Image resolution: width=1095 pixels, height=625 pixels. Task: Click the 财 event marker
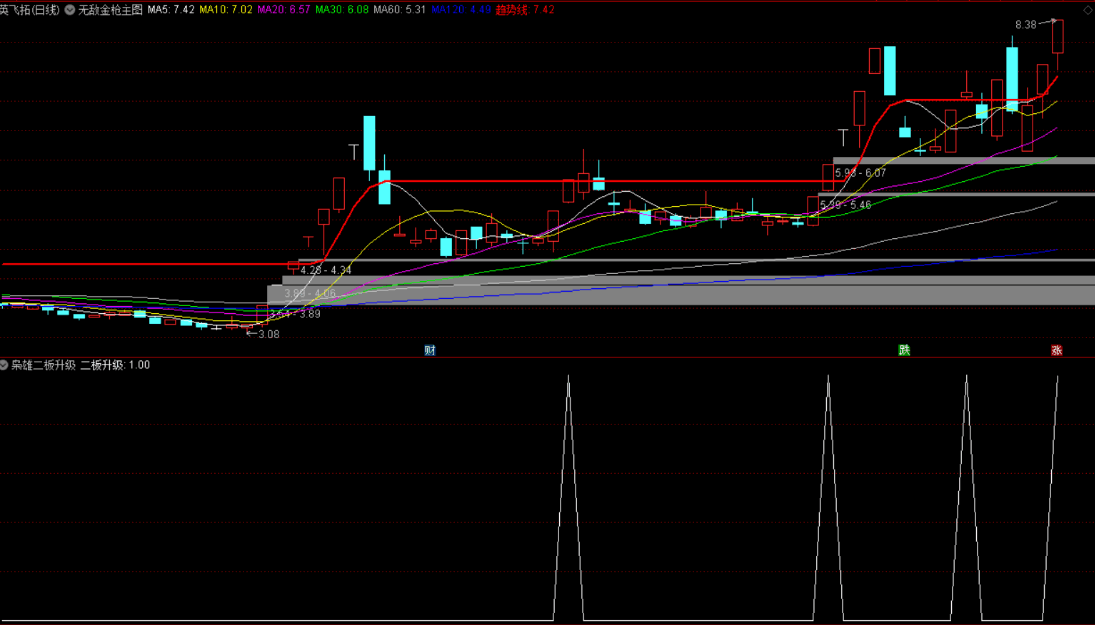click(x=429, y=350)
